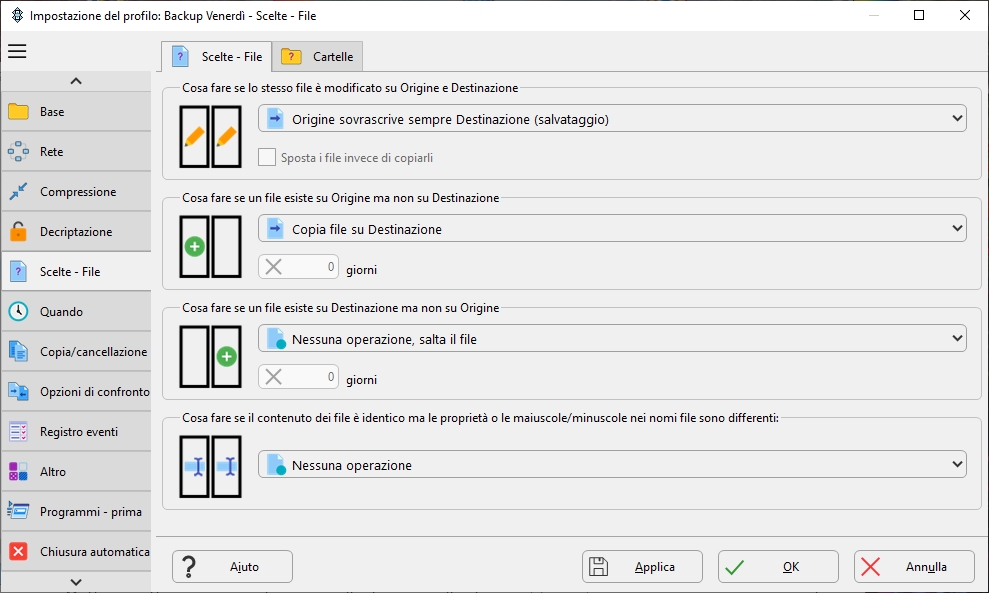Click the identical-content rename icon

click(211, 467)
